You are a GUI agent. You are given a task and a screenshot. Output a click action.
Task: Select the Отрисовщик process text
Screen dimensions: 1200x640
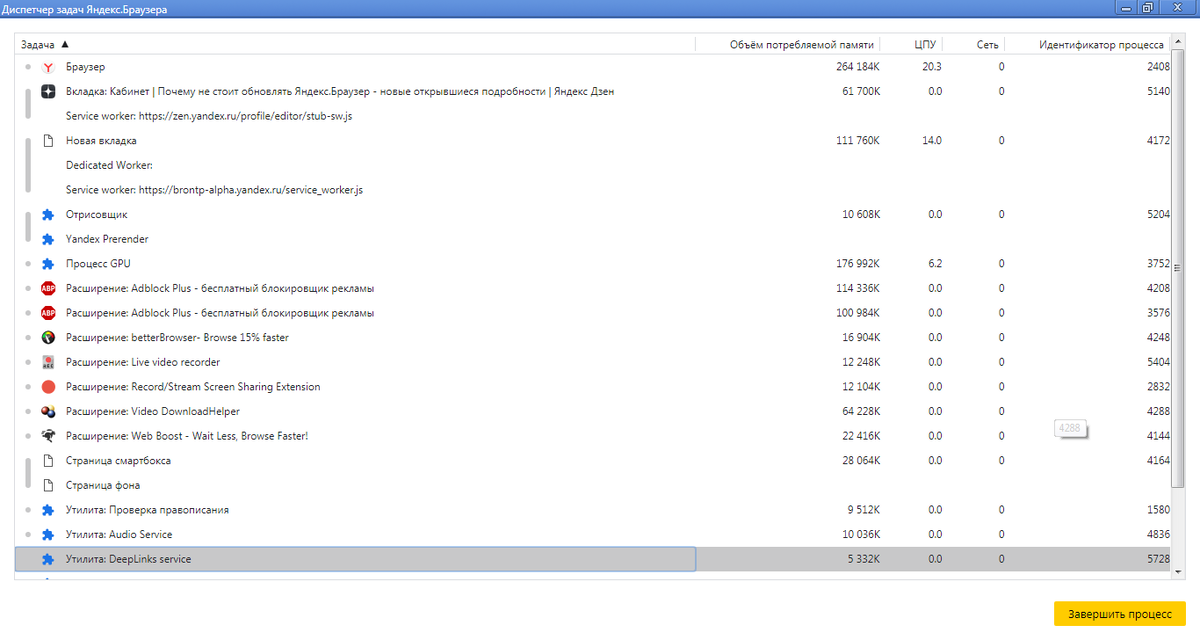pos(96,215)
